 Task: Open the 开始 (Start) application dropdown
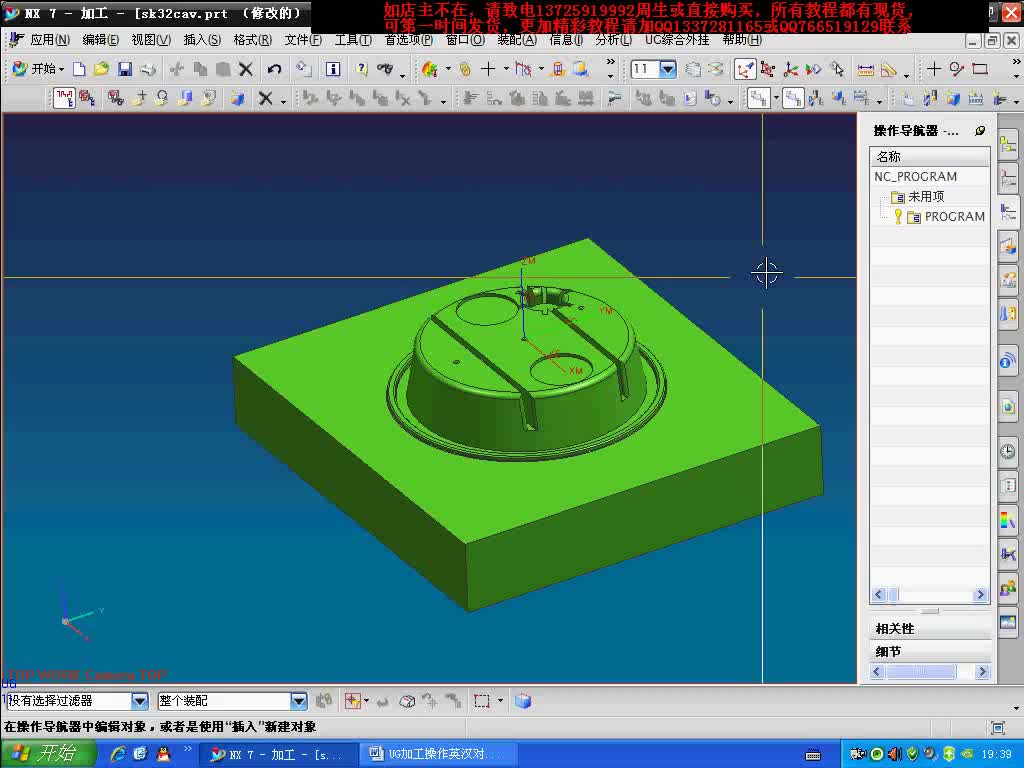point(38,69)
